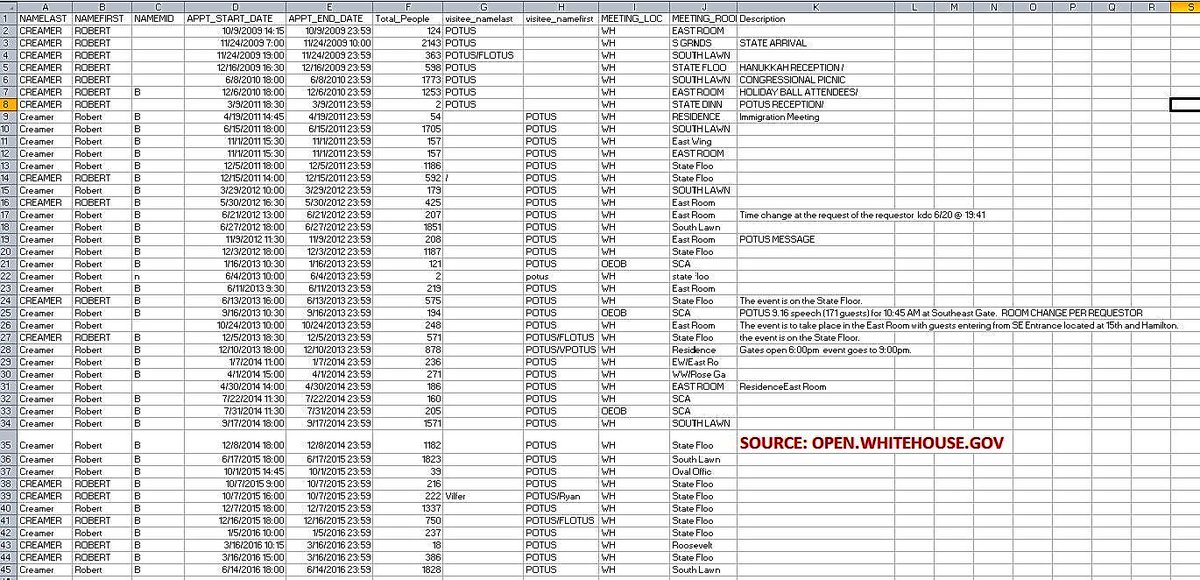Select the Villler visitee last name cell
This screenshot has height=580, width=1200.
[483, 496]
